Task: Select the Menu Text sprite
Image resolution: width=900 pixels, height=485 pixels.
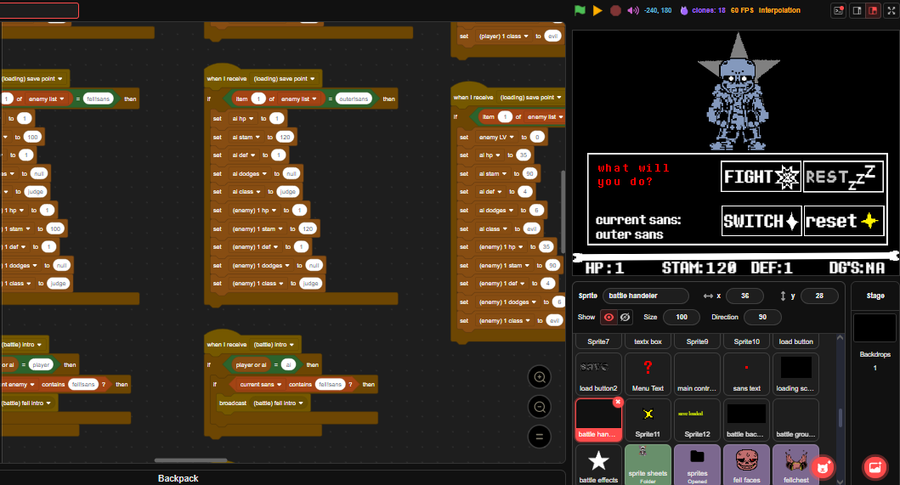Action: pyautogui.click(x=647, y=374)
